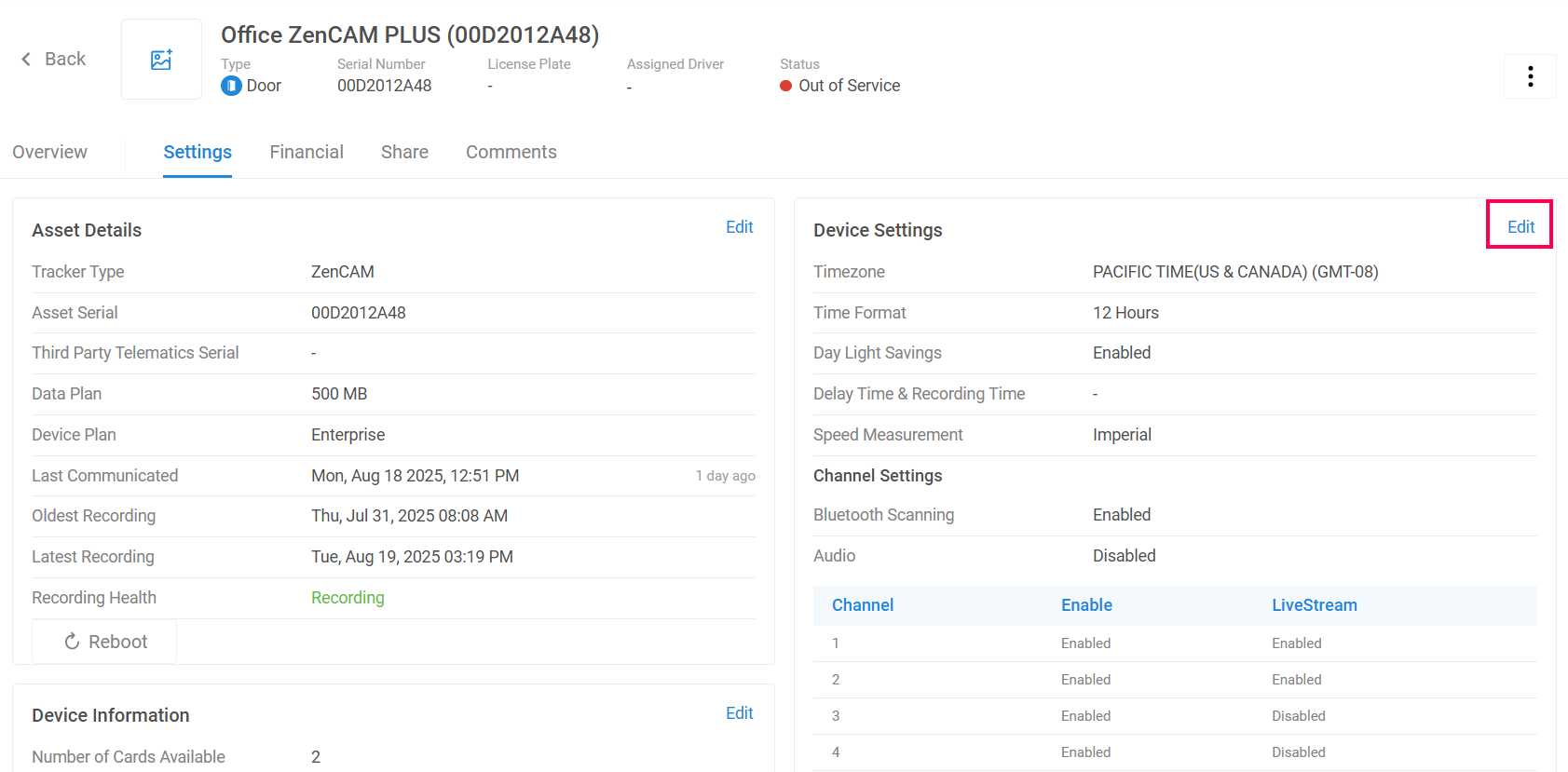Image resolution: width=1568 pixels, height=772 pixels.
Task: Click the Last Communicated label
Action: (x=105, y=476)
